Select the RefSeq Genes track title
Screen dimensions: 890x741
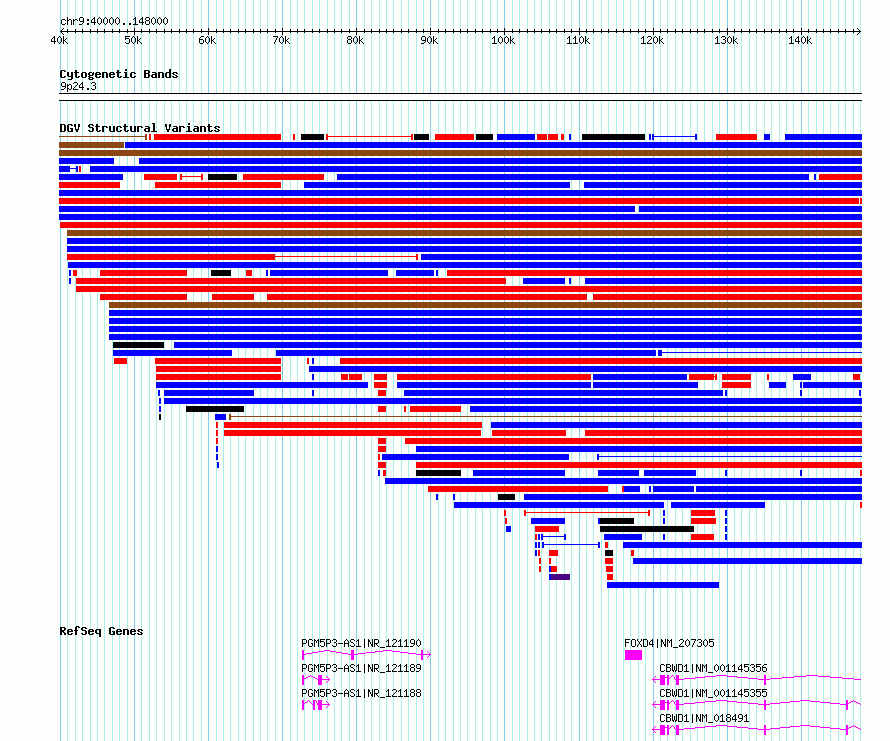(x=101, y=631)
